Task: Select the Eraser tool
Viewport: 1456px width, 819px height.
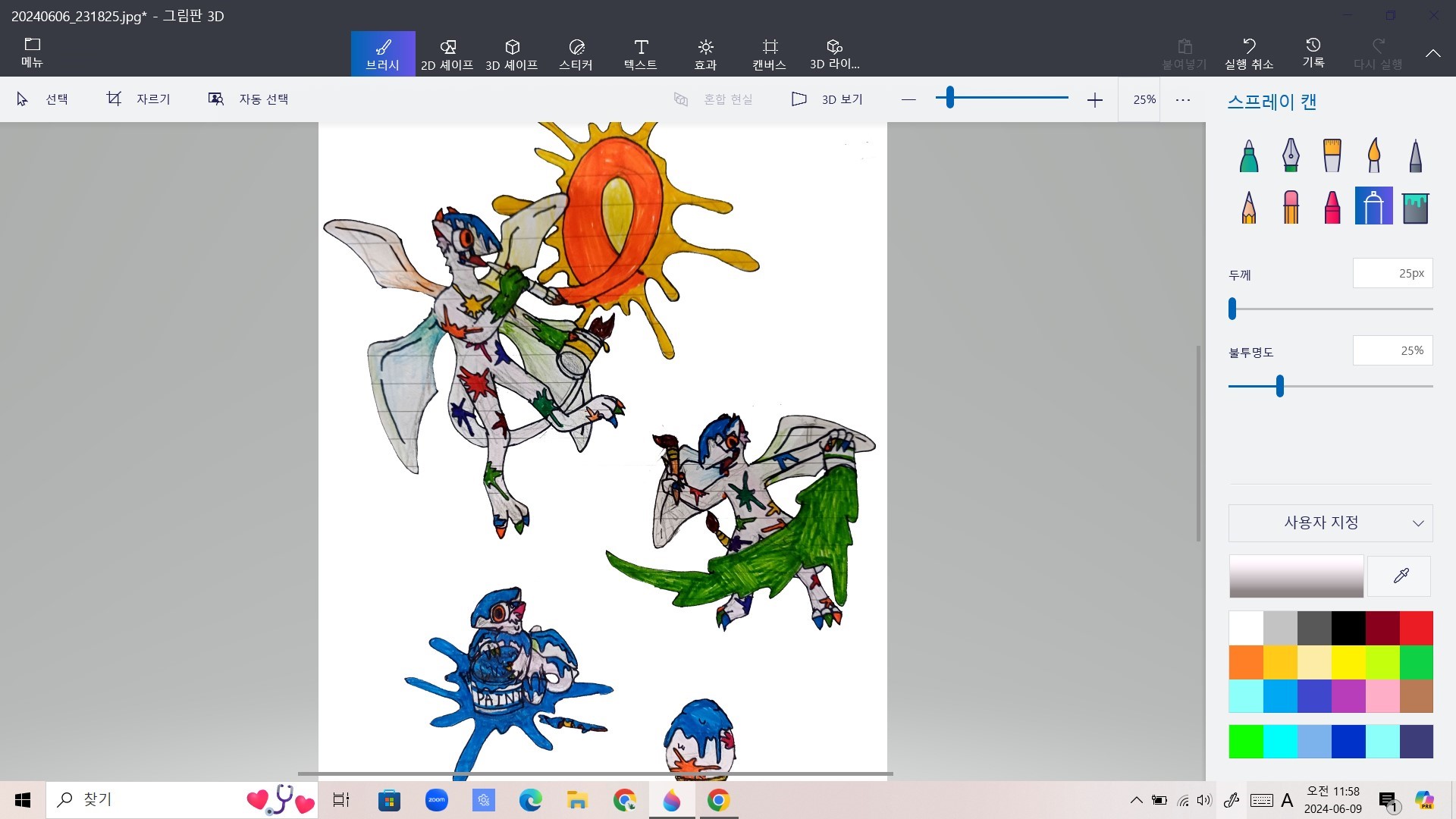Action: tap(1291, 206)
